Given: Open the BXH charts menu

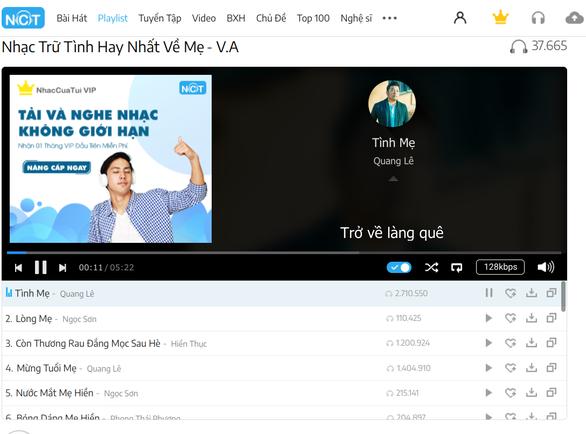Looking at the screenshot, I should pos(236,18).
